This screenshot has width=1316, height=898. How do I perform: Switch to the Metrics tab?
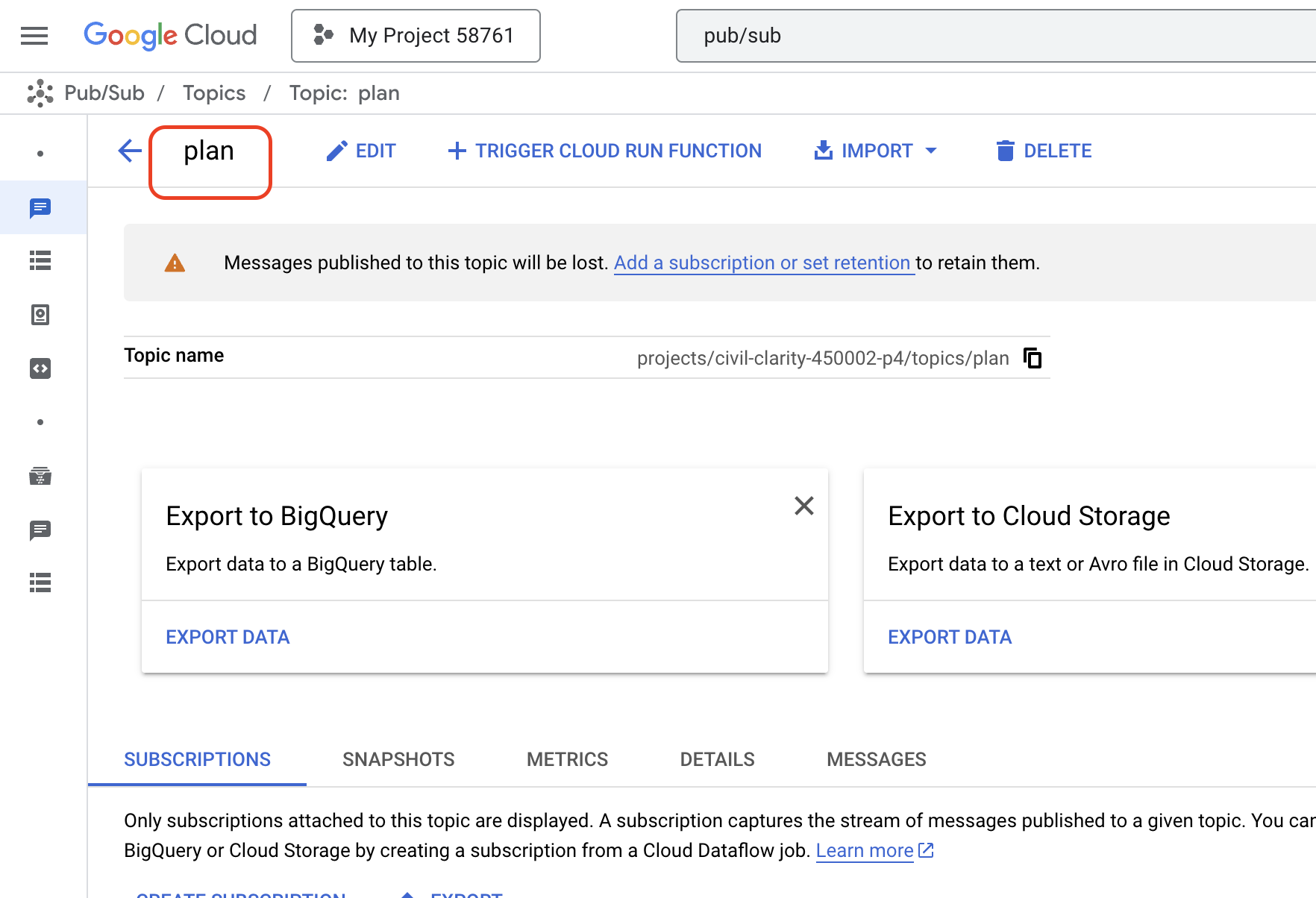[567, 759]
